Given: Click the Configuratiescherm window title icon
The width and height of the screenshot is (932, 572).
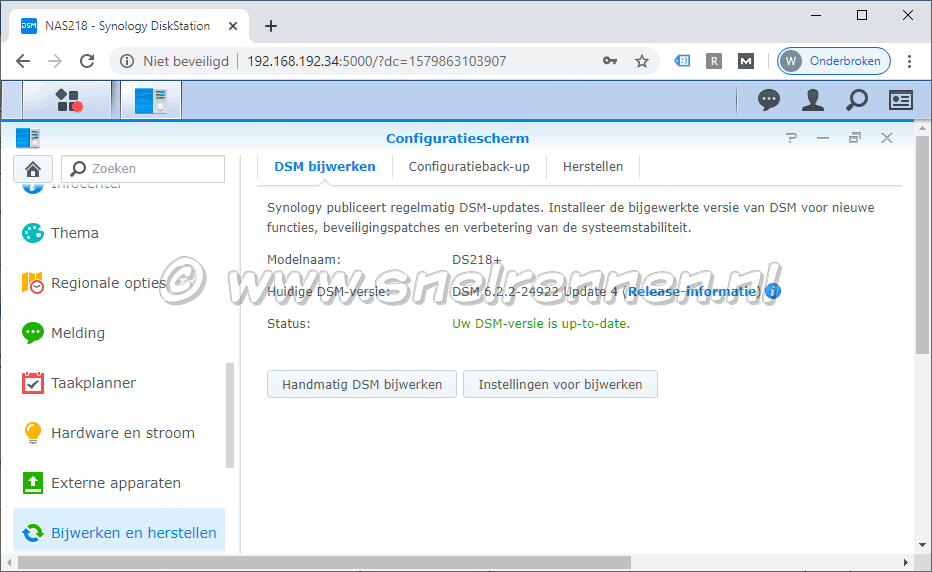Looking at the screenshot, I should click(x=28, y=138).
